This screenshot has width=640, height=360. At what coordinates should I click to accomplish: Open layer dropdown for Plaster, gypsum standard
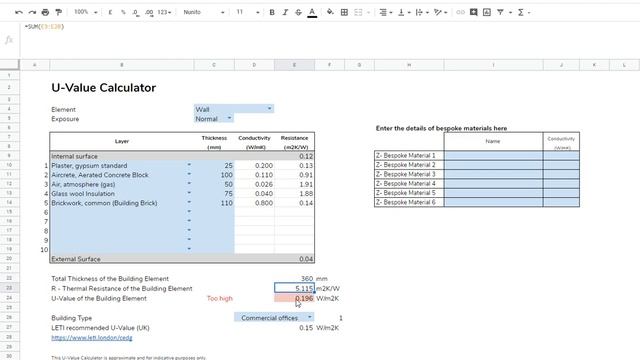(189, 165)
